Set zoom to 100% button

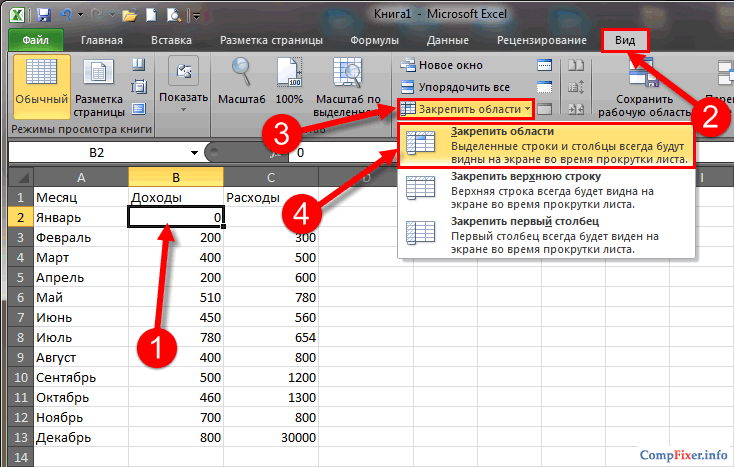click(x=289, y=80)
